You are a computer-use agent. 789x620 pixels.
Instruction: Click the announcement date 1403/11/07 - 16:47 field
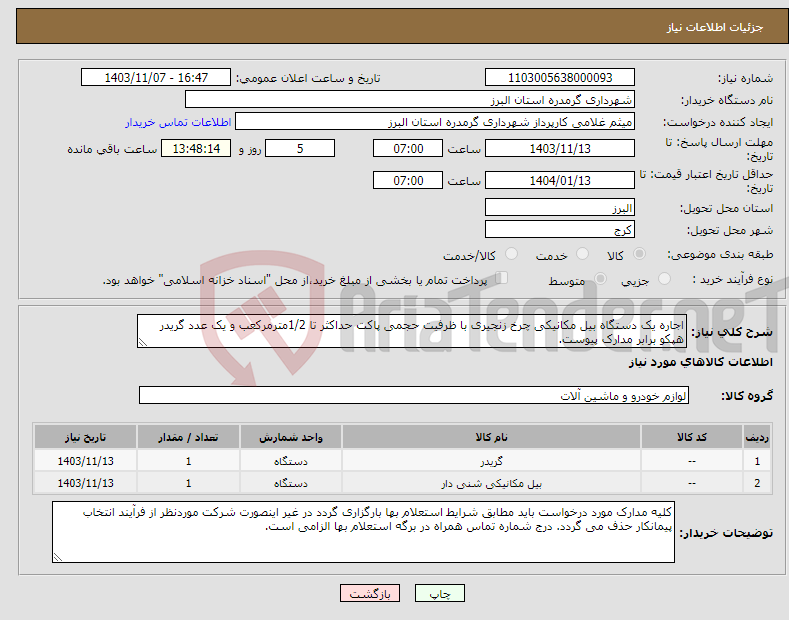(x=156, y=78)
